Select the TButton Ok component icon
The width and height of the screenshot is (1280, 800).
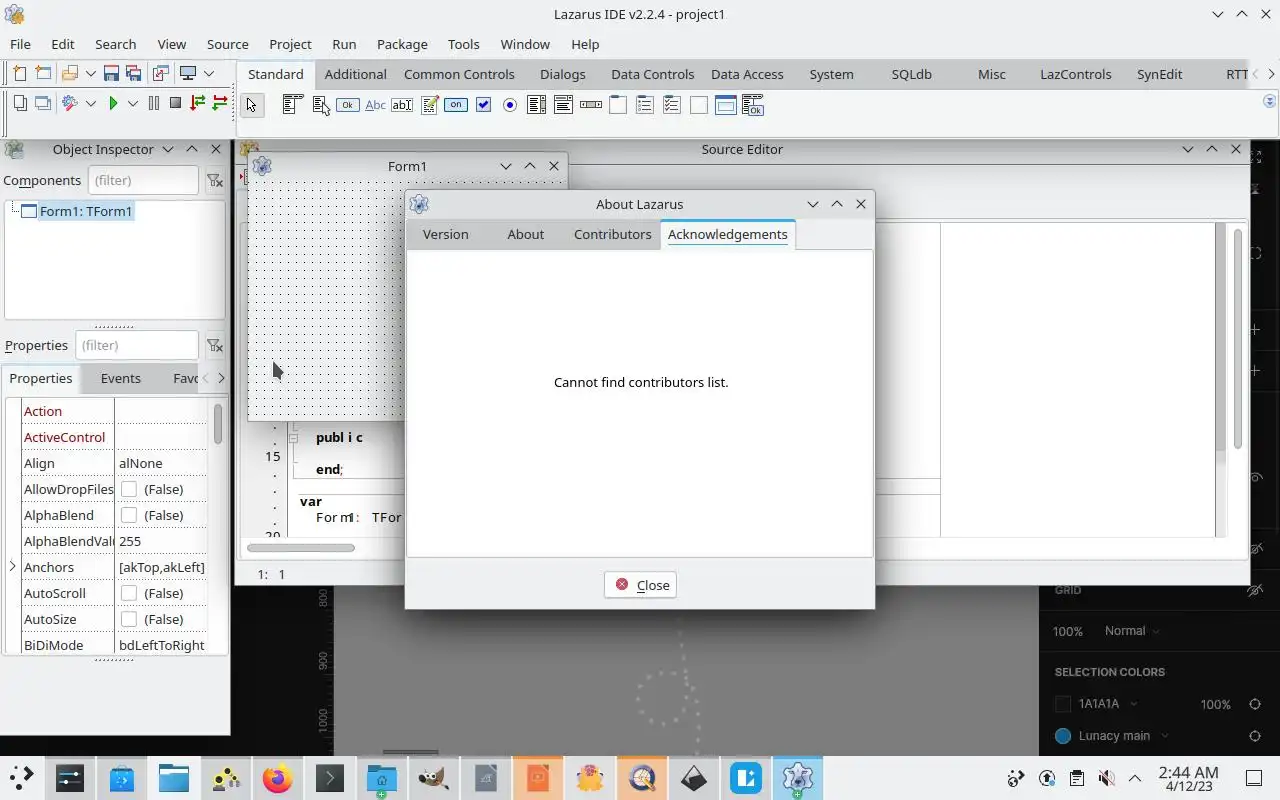pos(348,104)
